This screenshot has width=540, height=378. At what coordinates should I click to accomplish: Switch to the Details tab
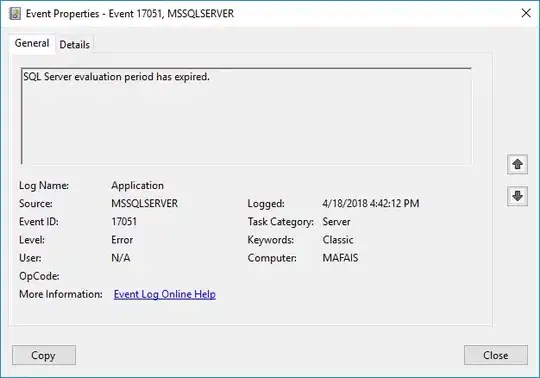[74, 44]
